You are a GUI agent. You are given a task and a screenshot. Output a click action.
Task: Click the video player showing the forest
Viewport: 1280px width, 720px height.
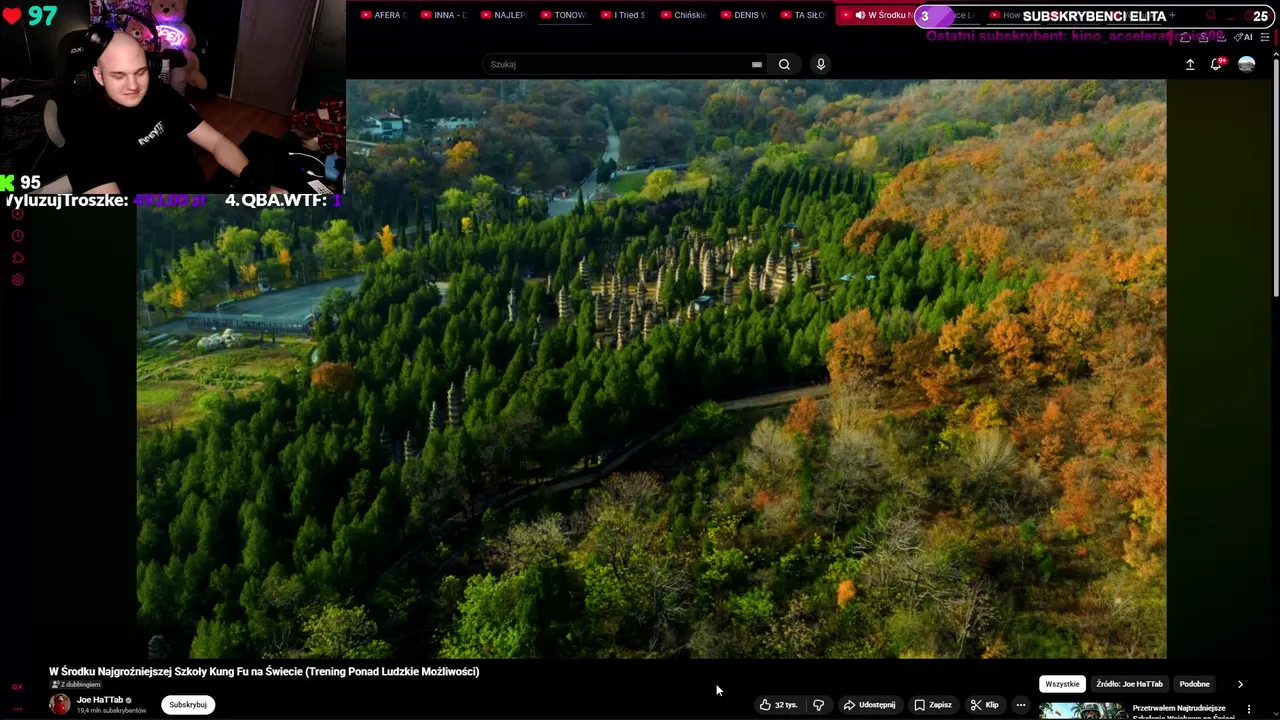[x=651, y=368]
